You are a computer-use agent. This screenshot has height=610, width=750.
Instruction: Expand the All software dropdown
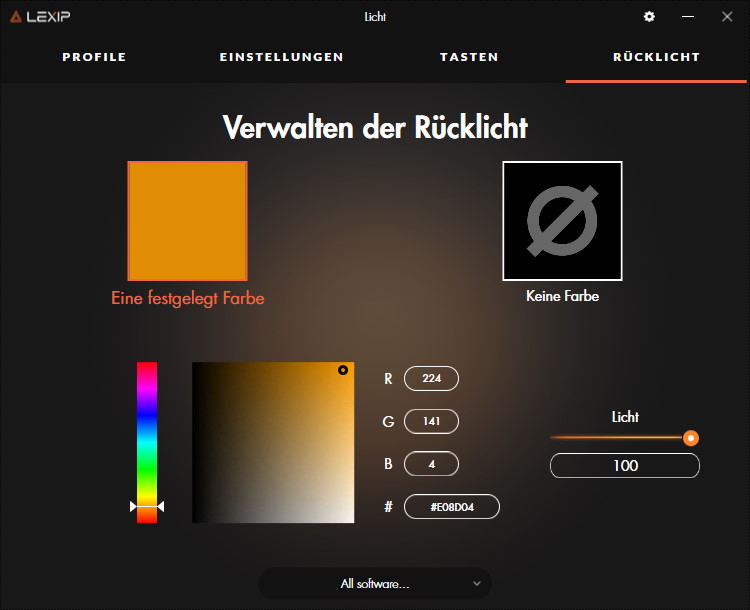(x=374, y=583)
